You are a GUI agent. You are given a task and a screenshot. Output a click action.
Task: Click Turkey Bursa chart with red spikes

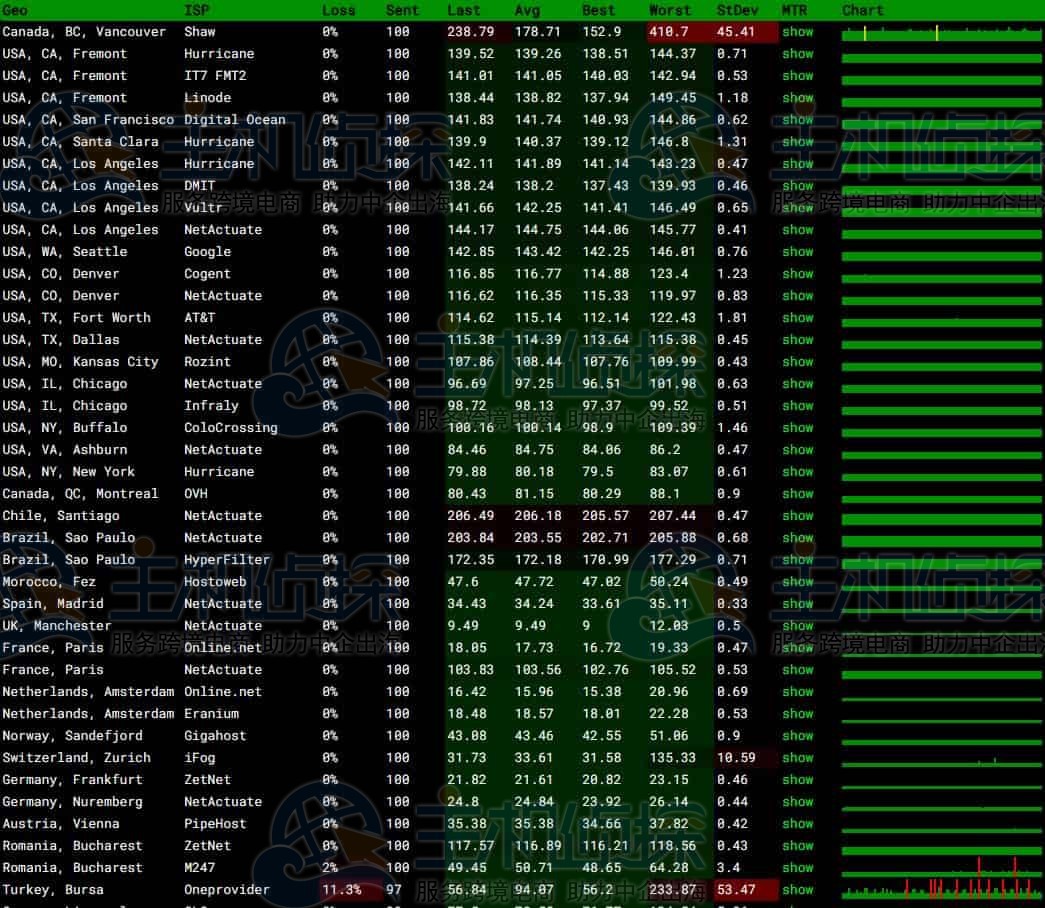click(x=940, y=889)
